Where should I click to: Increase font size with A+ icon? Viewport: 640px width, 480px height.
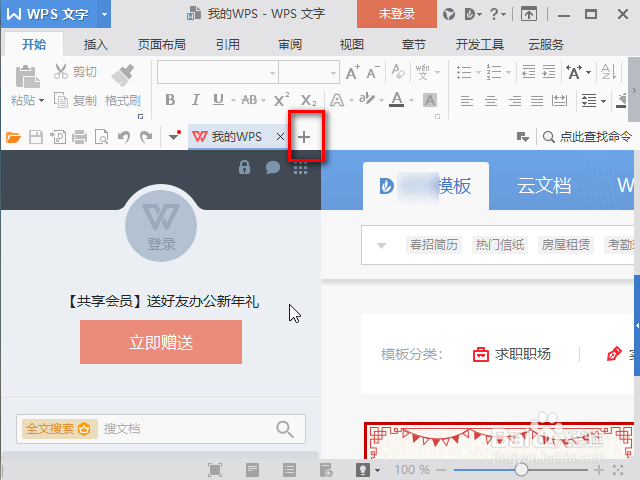pos(353,72)
